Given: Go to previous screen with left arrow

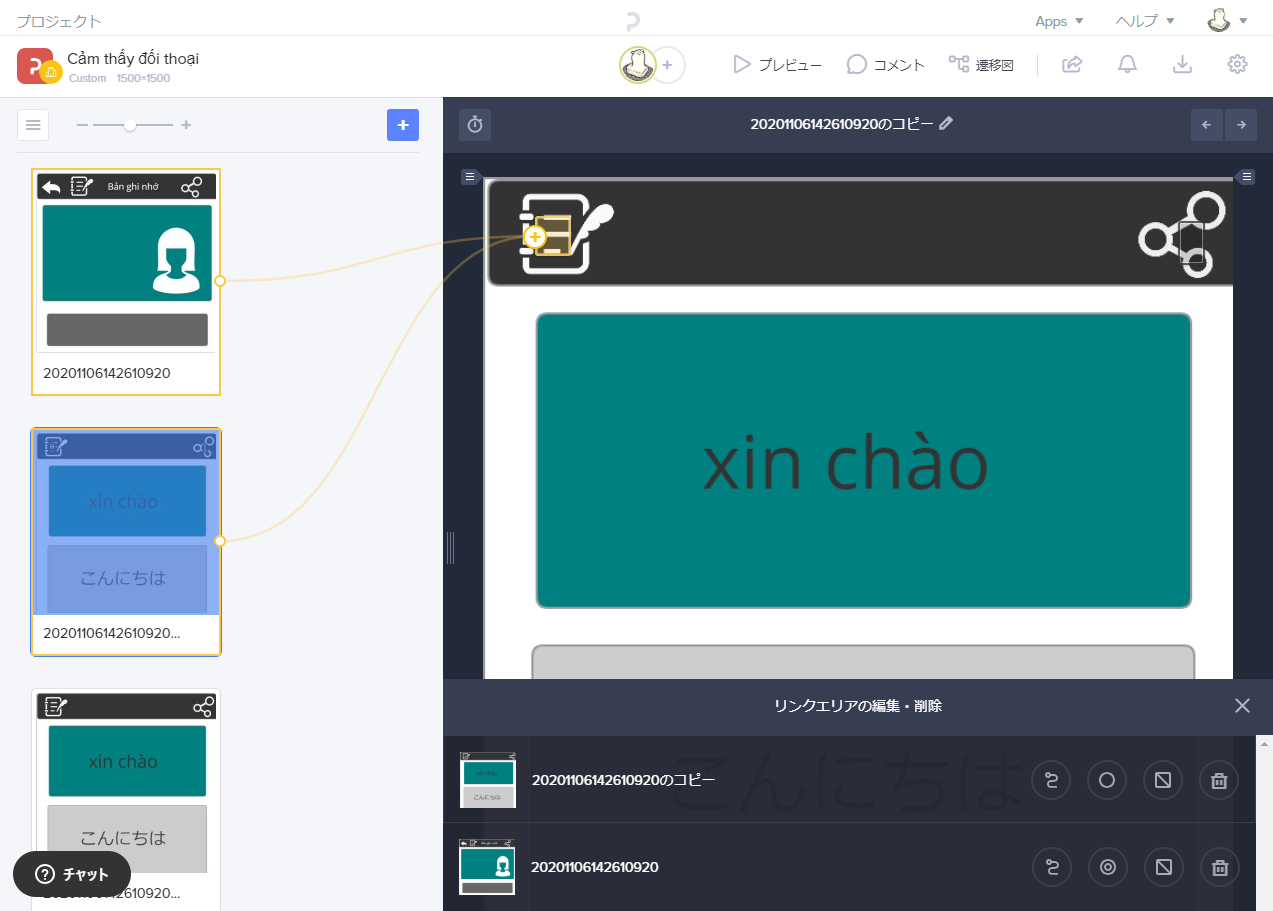Looking at the screenshot, I should 1207,125.
